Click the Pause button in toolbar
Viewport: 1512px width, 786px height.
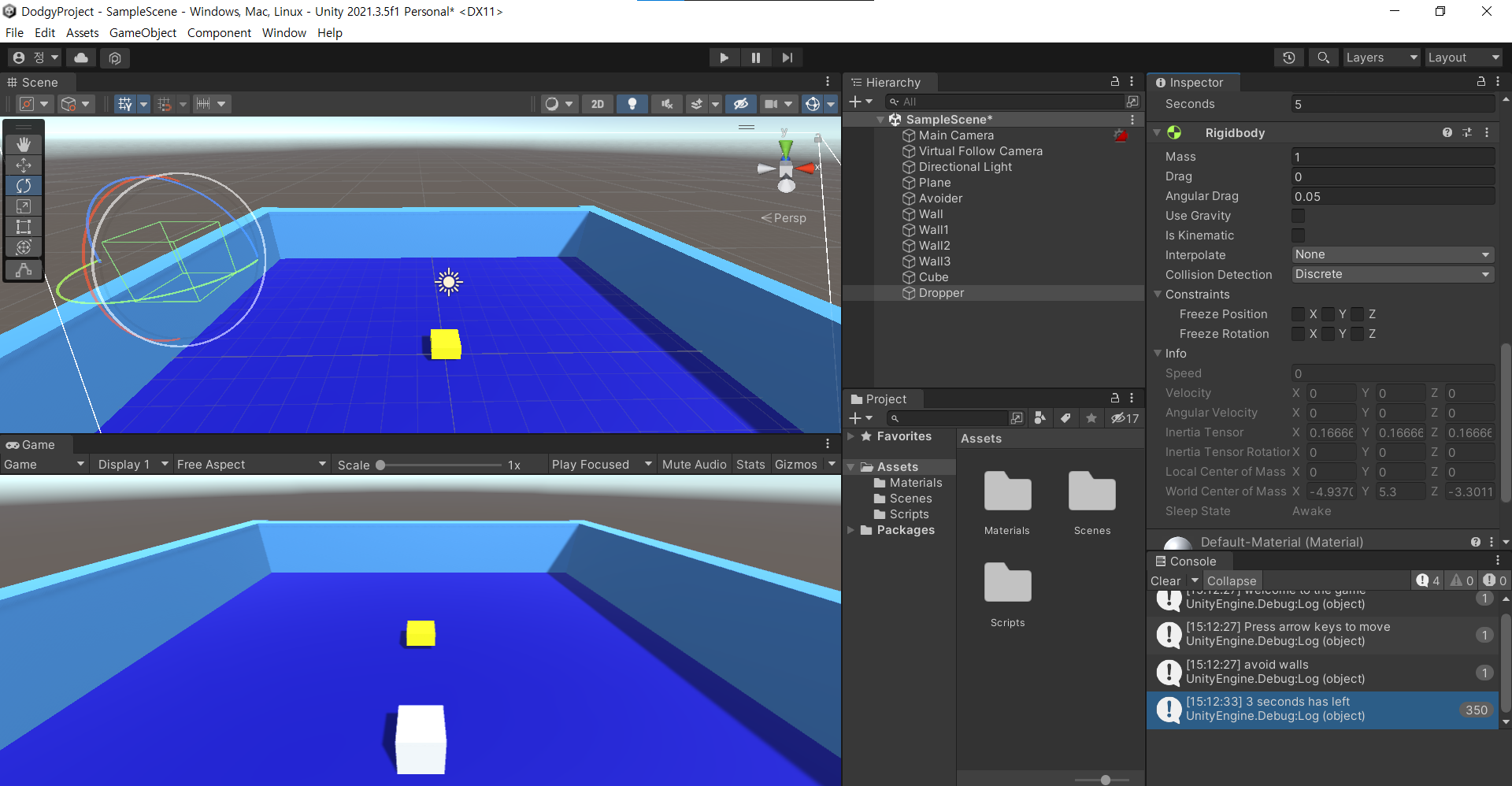(756, 57)
